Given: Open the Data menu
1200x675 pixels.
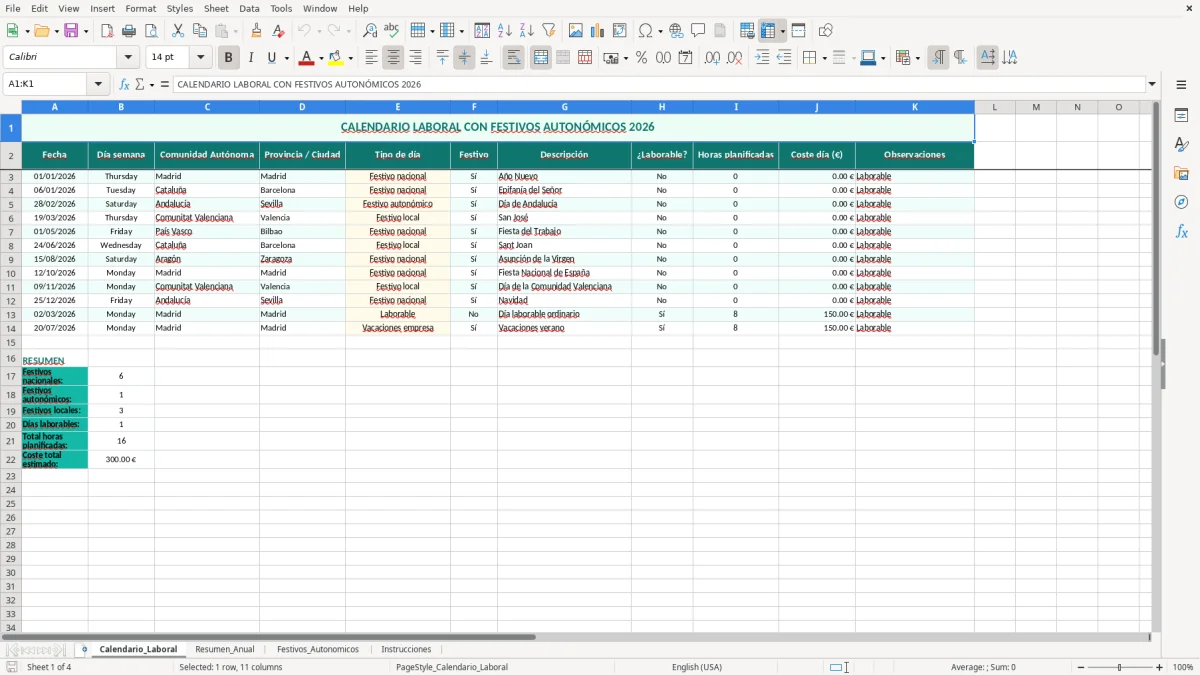Looking at the screenshot, I should point(249,8).
